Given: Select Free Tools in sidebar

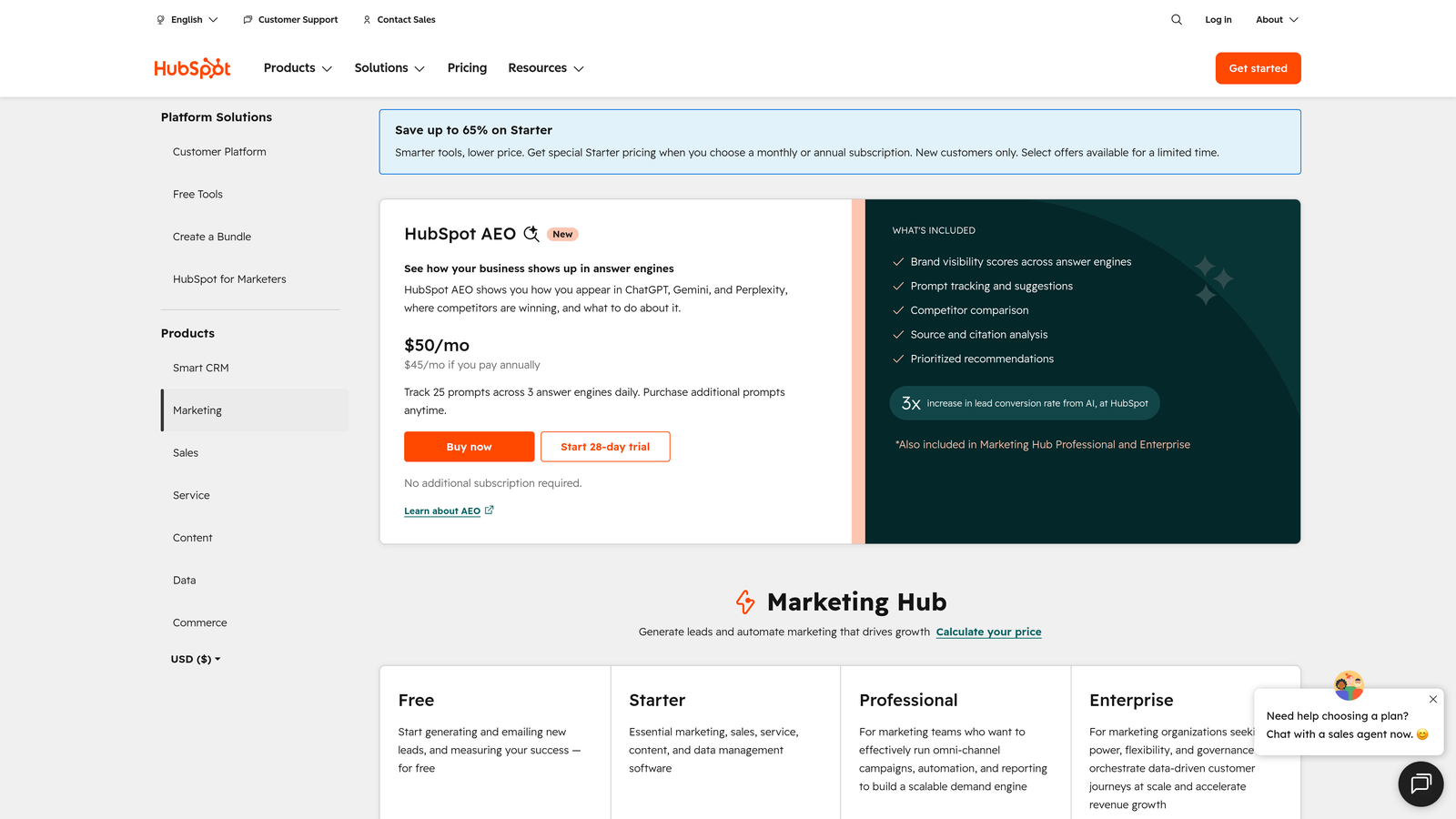Looking at the screenshot, I should [197, 194].
